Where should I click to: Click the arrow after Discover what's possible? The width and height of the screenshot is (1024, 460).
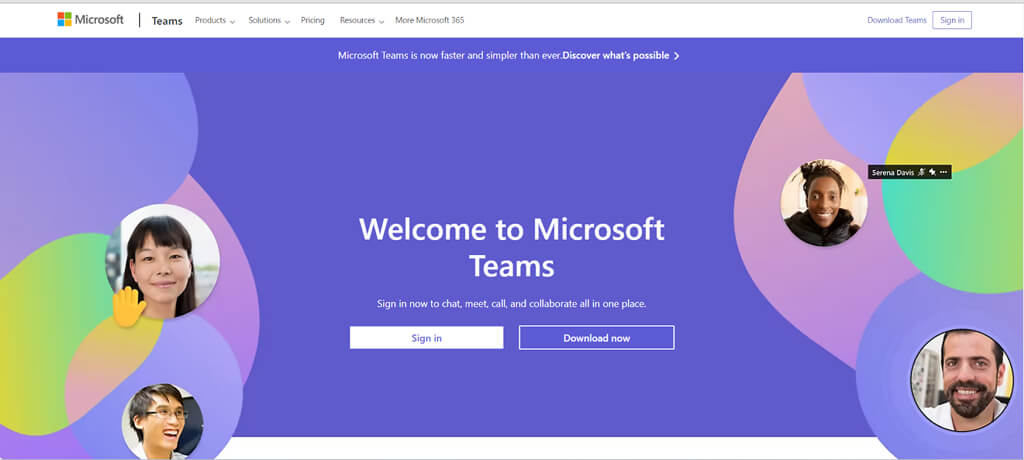click(677, 56)
